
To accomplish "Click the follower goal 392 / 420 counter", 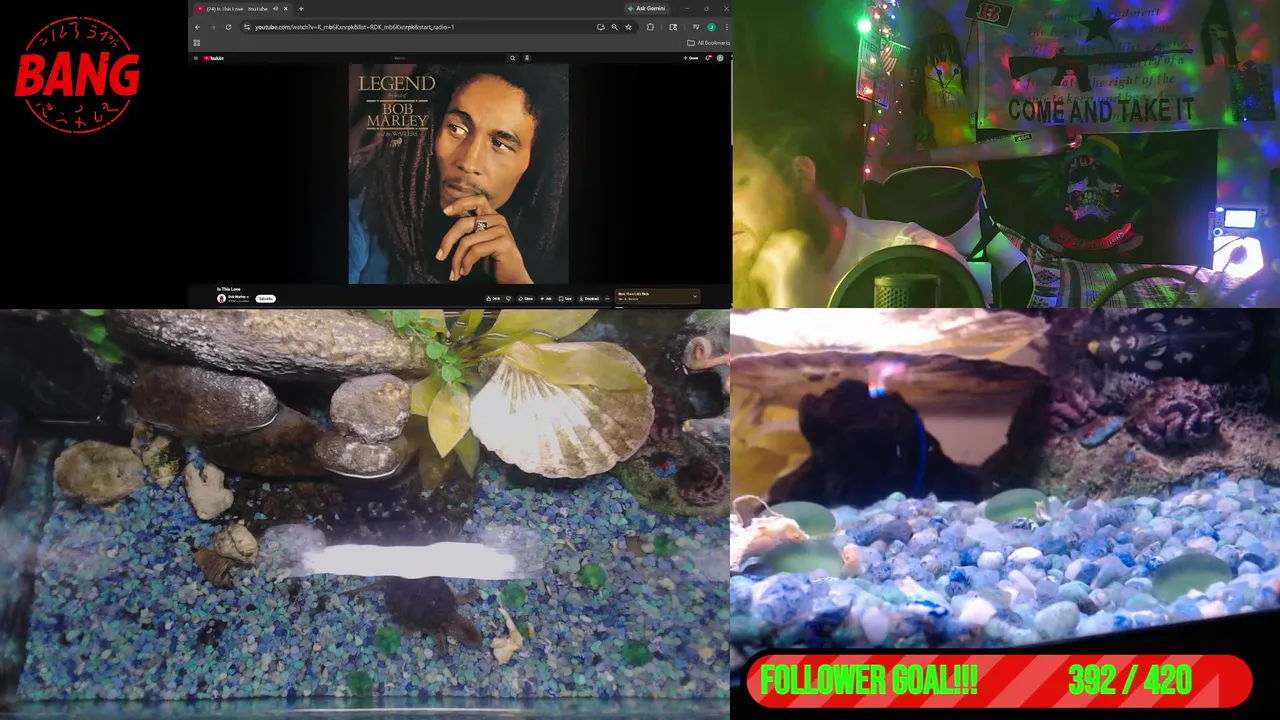I will tap(1130, 682).
